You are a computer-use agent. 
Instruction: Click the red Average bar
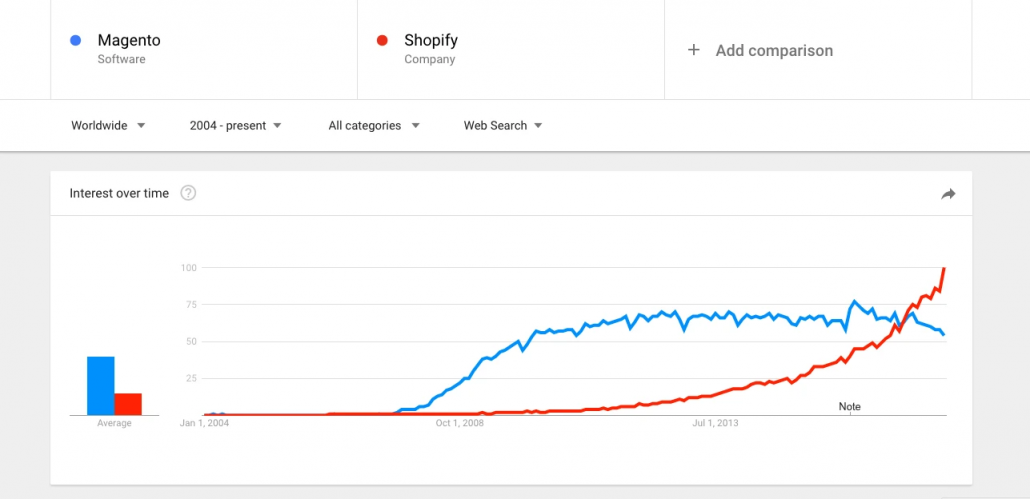[x=127, y=403]
